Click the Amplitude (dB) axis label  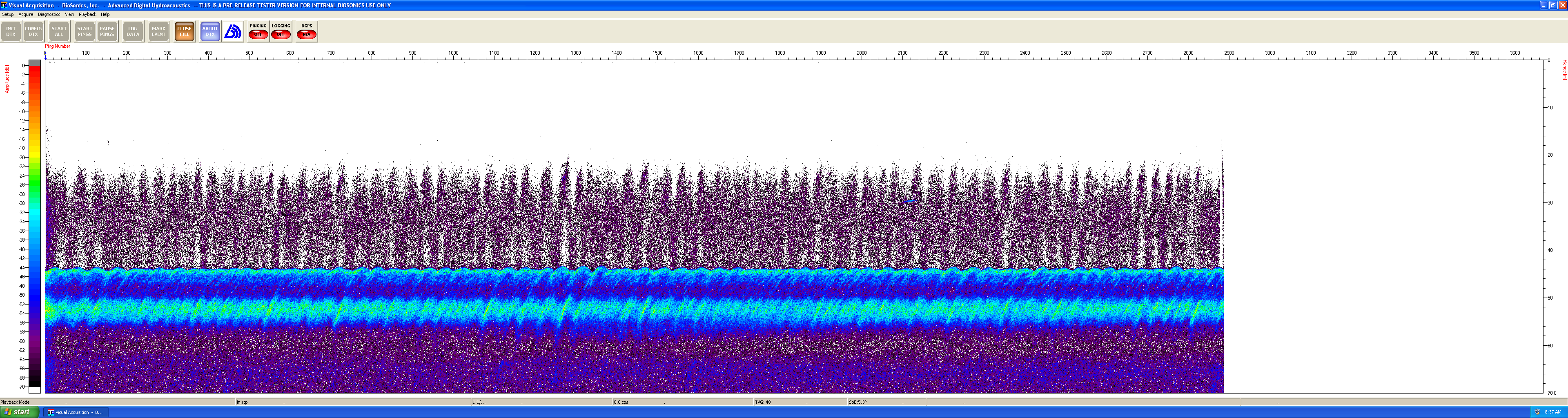[7, 79]
